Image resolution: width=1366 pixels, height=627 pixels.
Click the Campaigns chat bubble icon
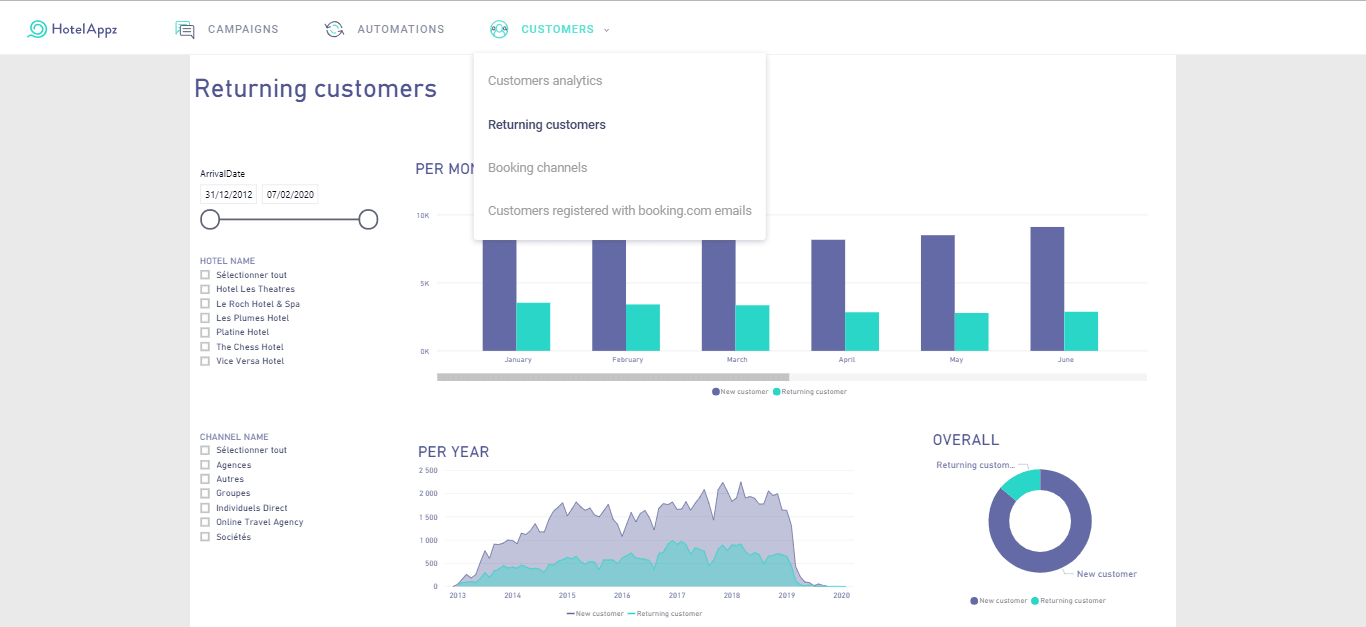click(185, 30)
